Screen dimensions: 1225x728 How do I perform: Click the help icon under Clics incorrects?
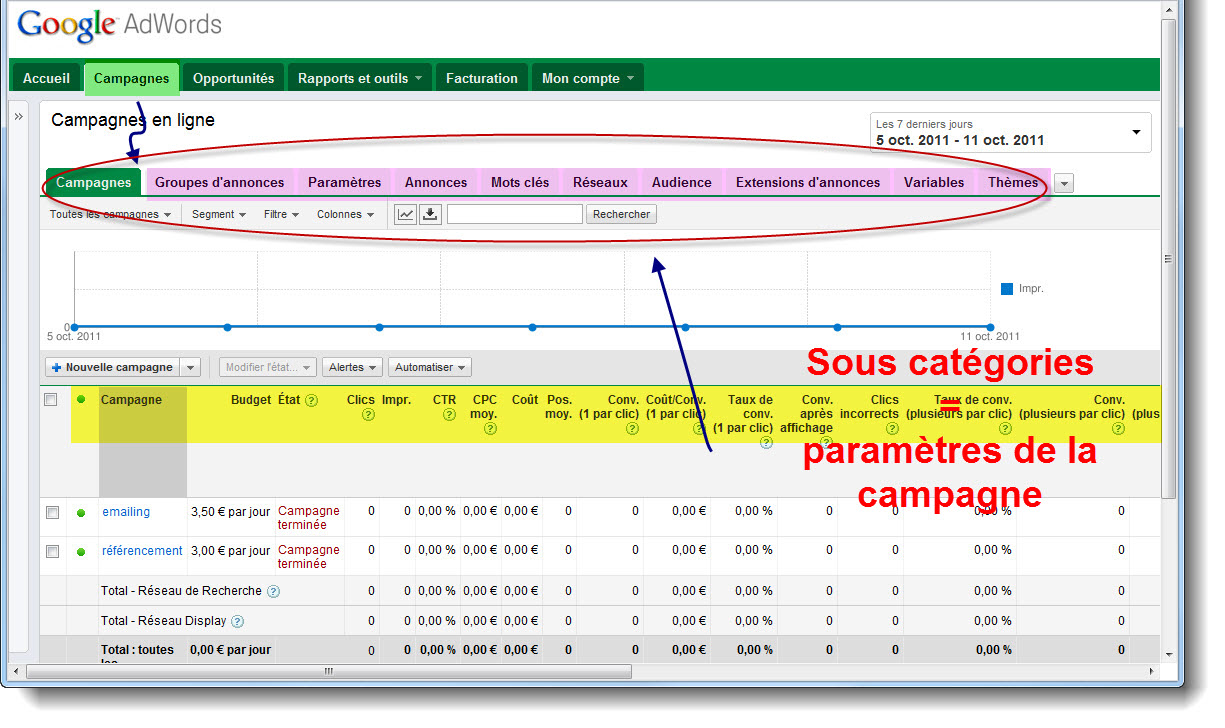click(892, 428)
